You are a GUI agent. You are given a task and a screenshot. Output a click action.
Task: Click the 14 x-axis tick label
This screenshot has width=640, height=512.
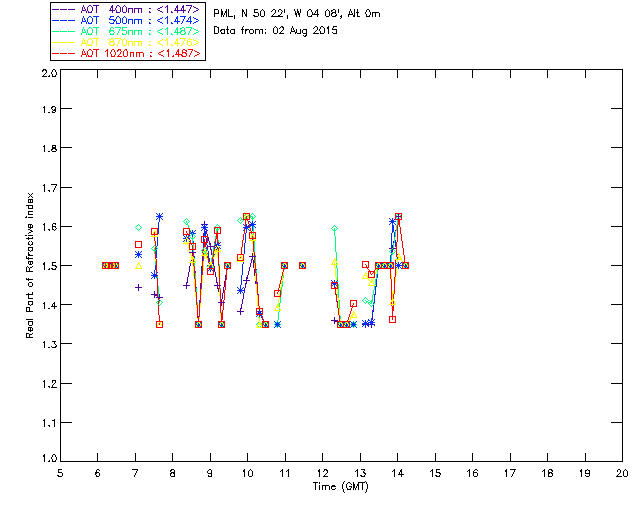click(x=398, y=473)
